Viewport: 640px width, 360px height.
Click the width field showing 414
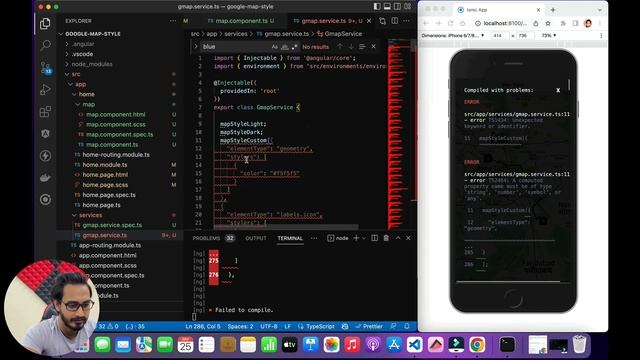(x=499, y=36)
